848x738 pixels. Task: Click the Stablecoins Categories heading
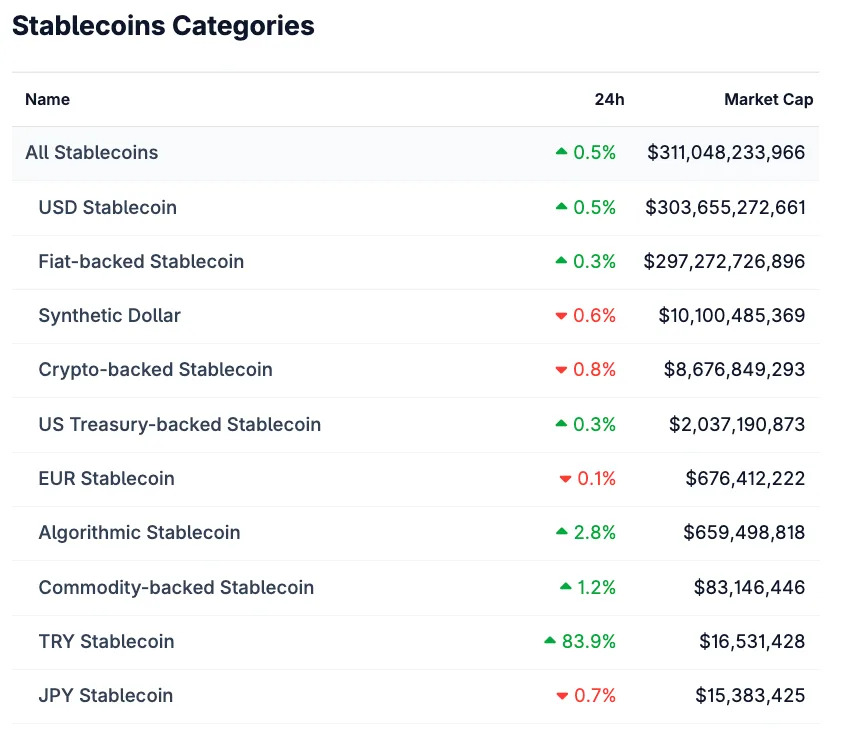tap(163, 26)
